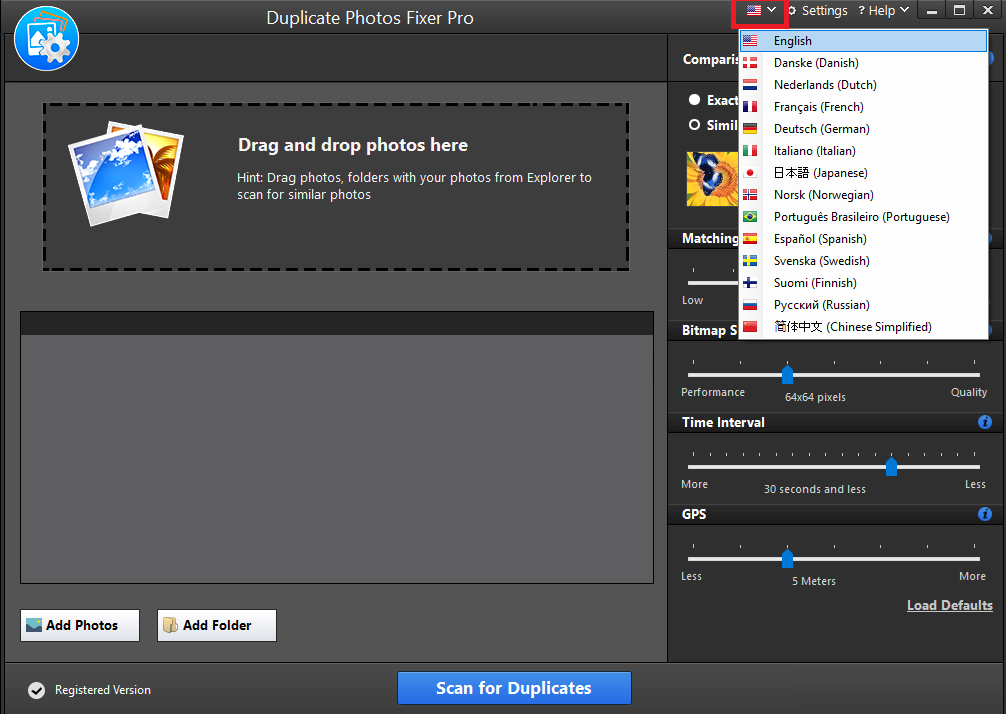Choose Danske (Danish) language
This screenshot has height=714, width=1006.
[863, 63]
